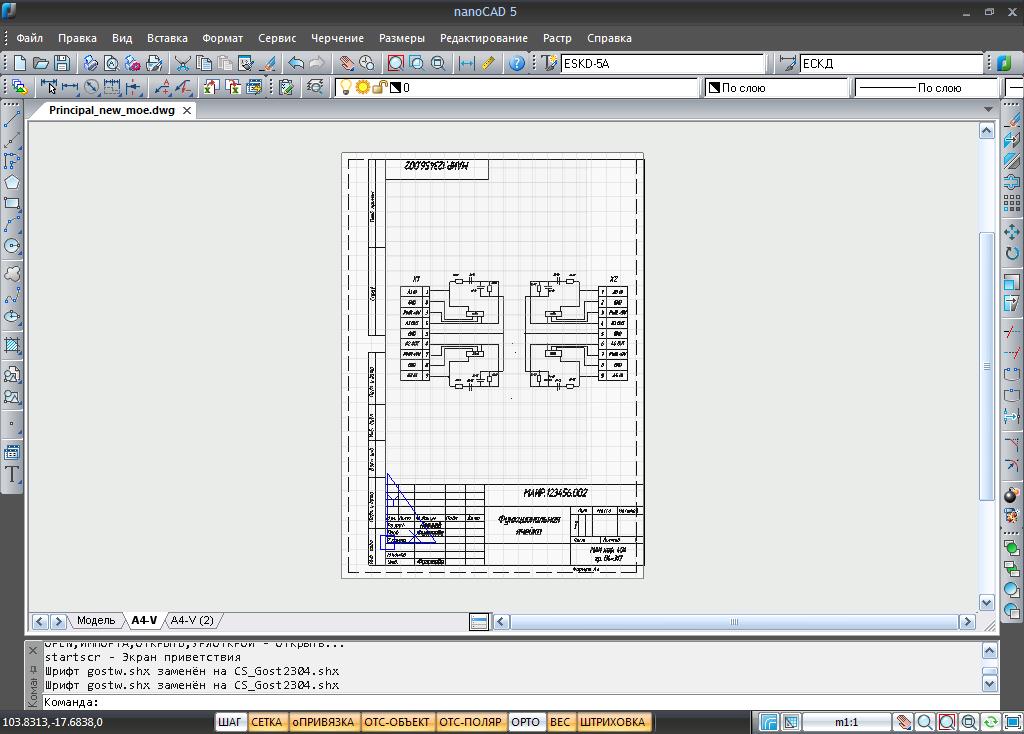This screenshot has width=1024, height=734.
Task: Switch to the A4-V (2) layout tab
Action: tap(192, 620)
